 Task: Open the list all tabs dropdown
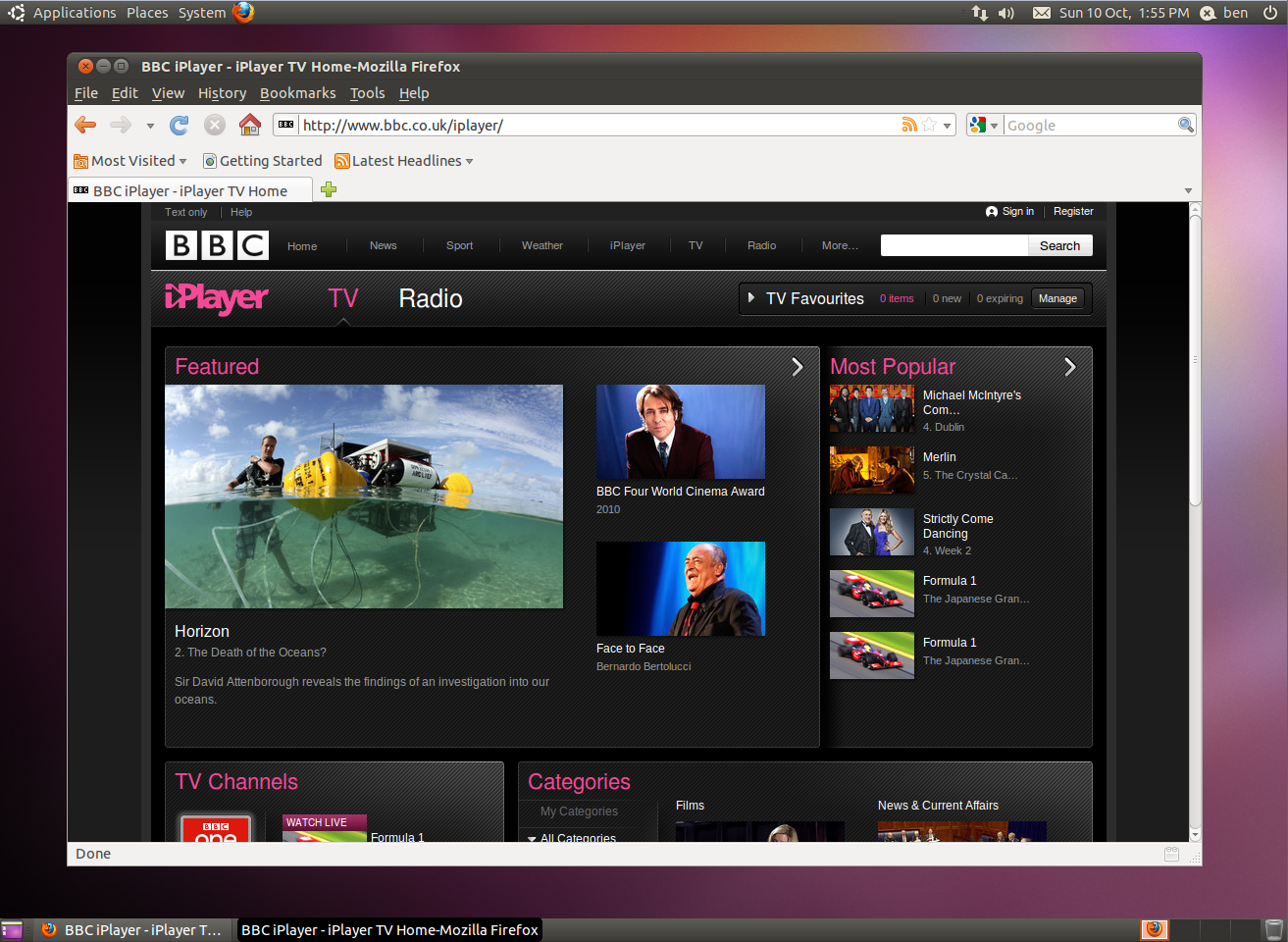(x=1188, y=190)
